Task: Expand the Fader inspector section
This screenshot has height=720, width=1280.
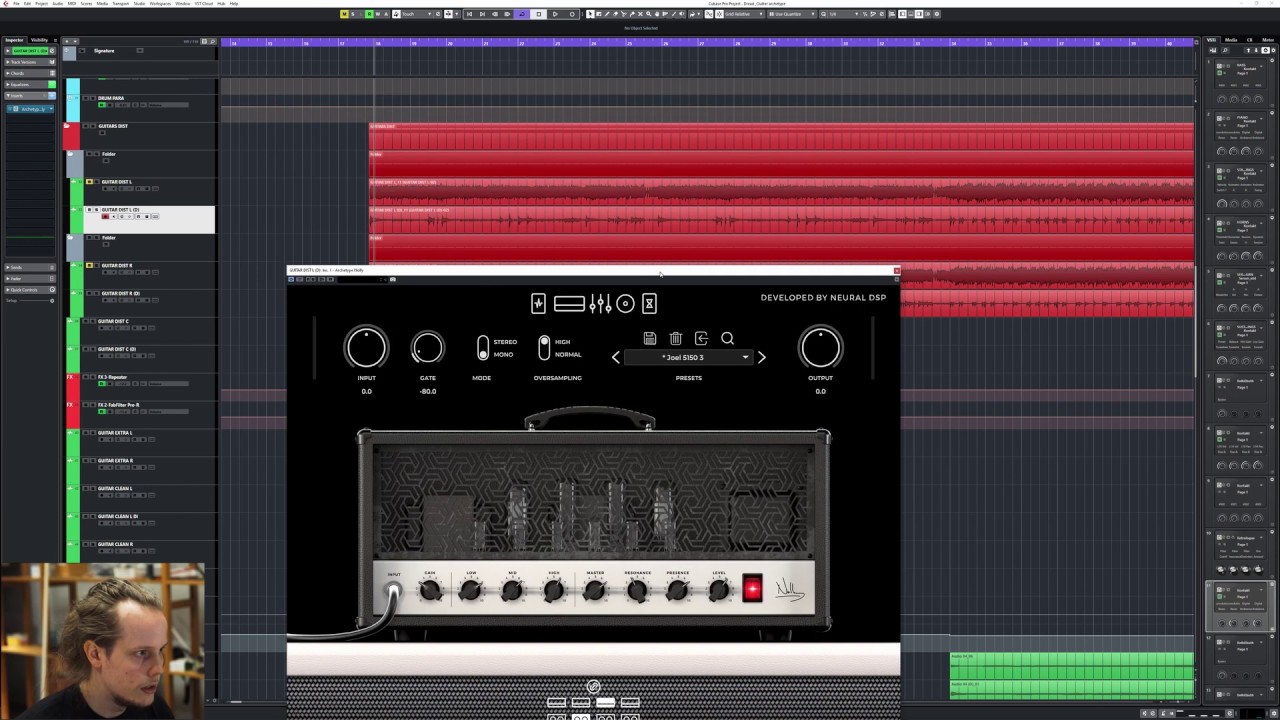Action: click(29, 279)
